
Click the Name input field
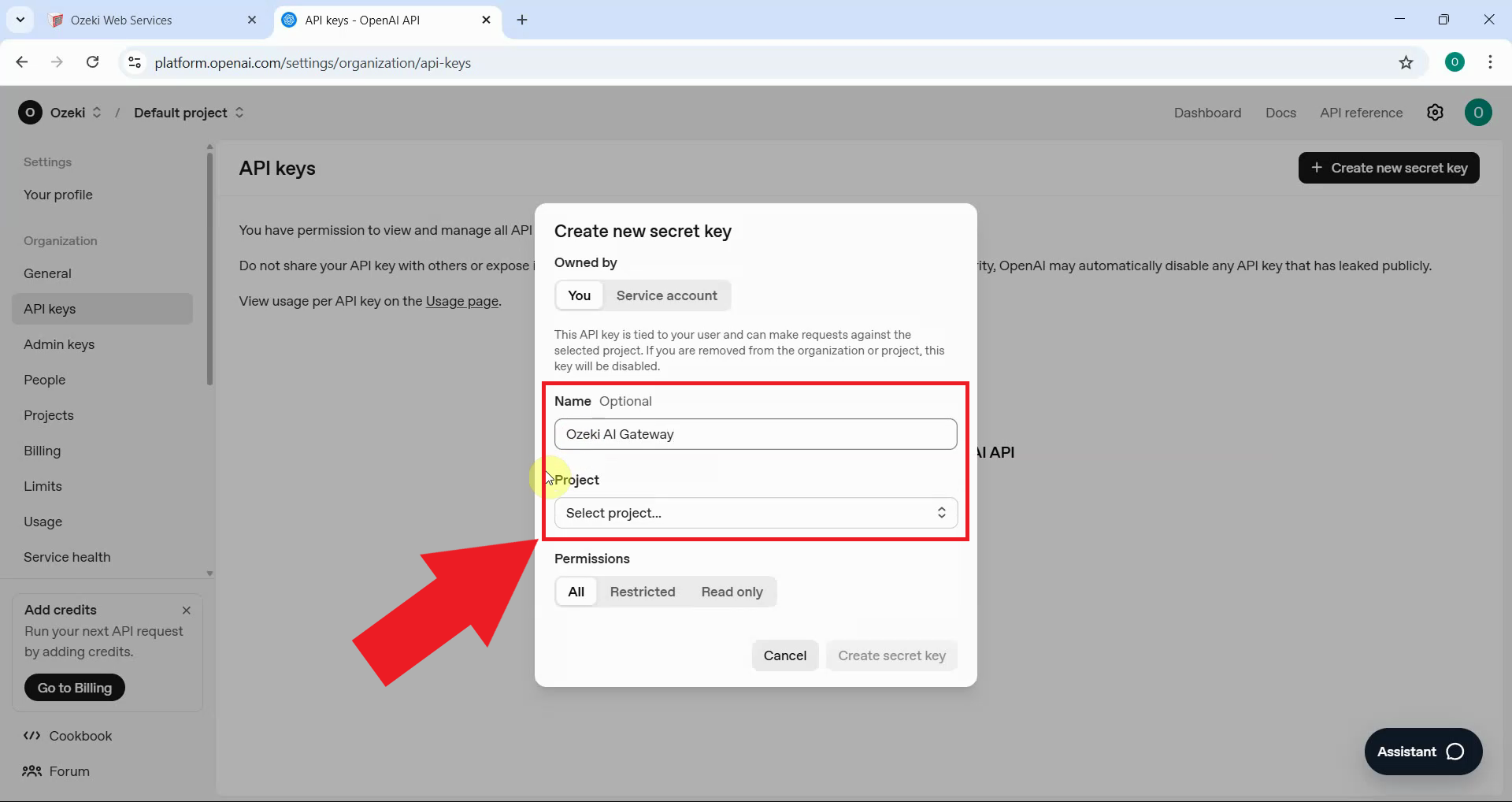pyautogui.click(x=755, y=434)
